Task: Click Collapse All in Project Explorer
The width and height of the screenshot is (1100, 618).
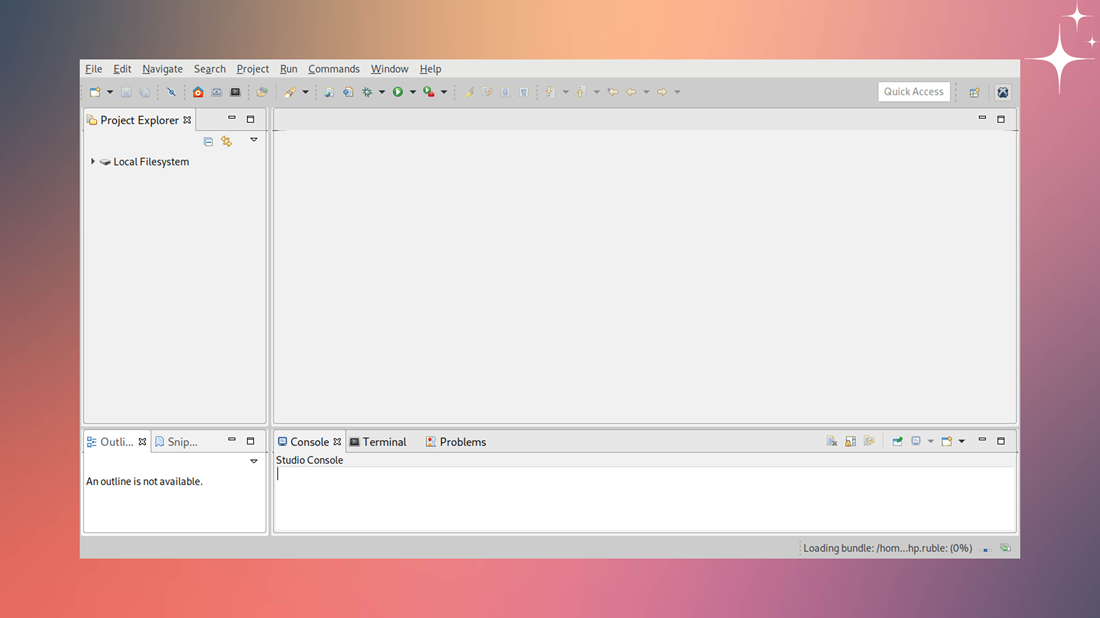Action: click(x=208, y=142)
